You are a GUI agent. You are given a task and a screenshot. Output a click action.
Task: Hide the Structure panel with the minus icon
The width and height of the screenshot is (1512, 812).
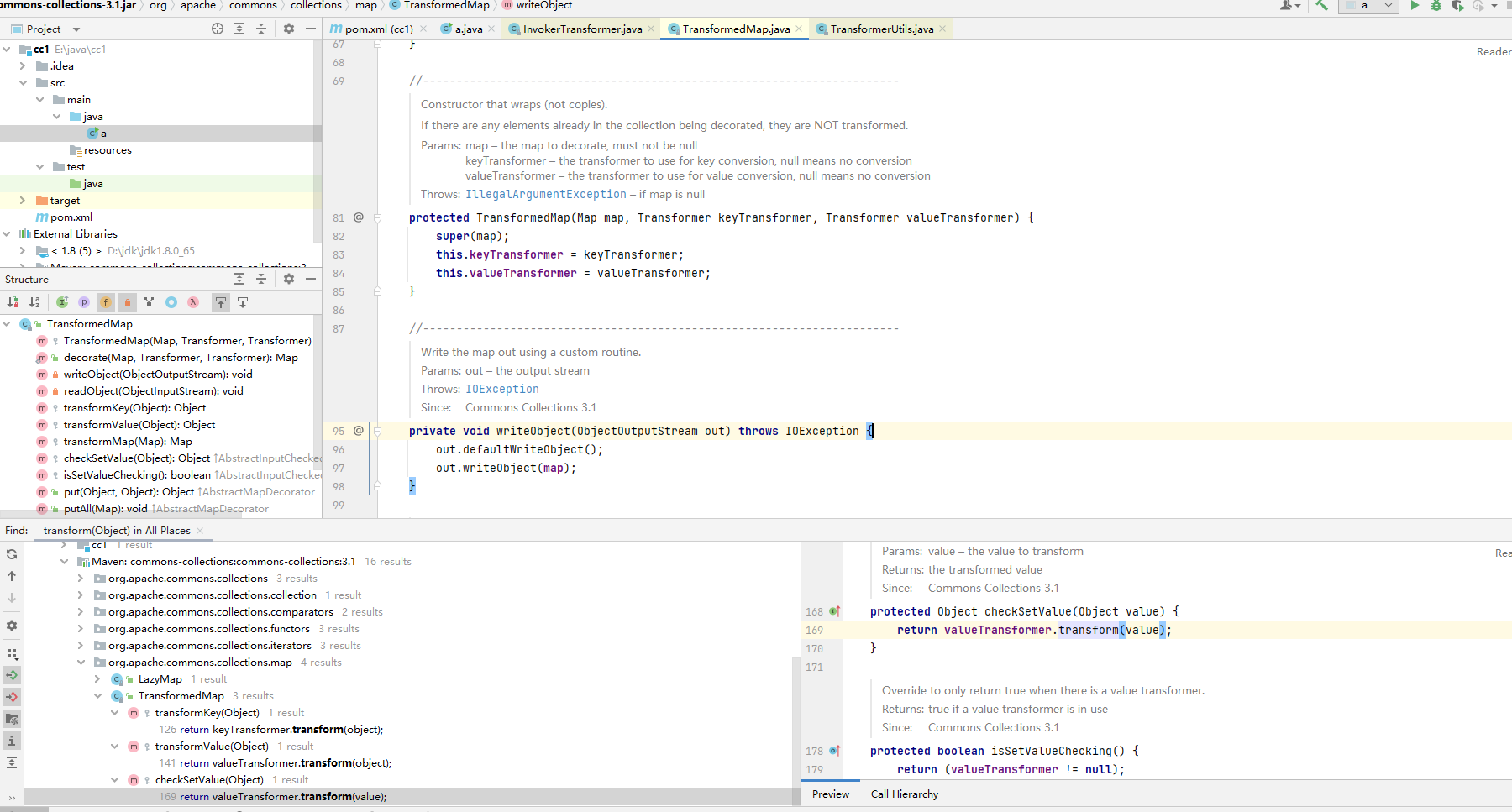point(311,279)
